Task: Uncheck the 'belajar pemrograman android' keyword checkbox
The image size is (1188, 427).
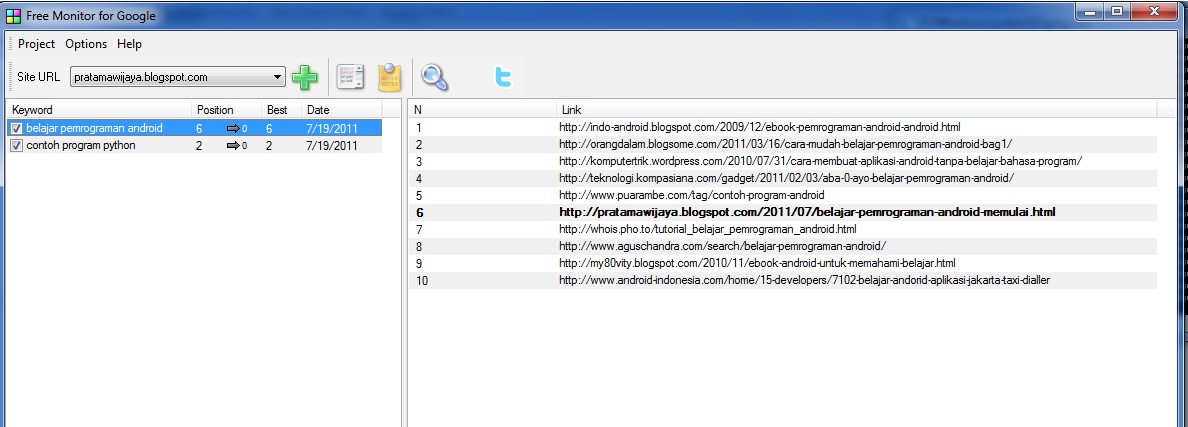Action: pyautogui.click(x=17, y=129)
